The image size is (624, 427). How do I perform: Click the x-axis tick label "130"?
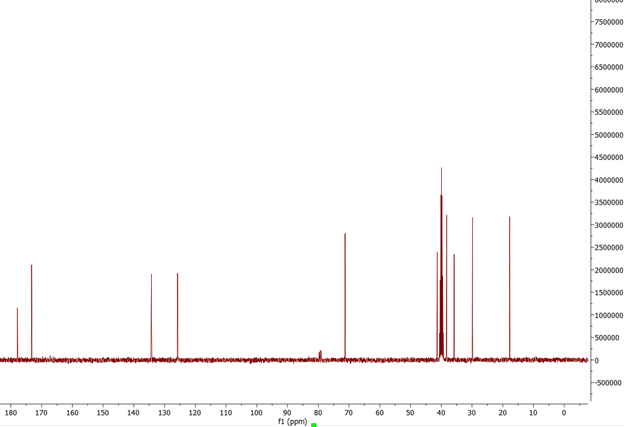click(164, 413)
